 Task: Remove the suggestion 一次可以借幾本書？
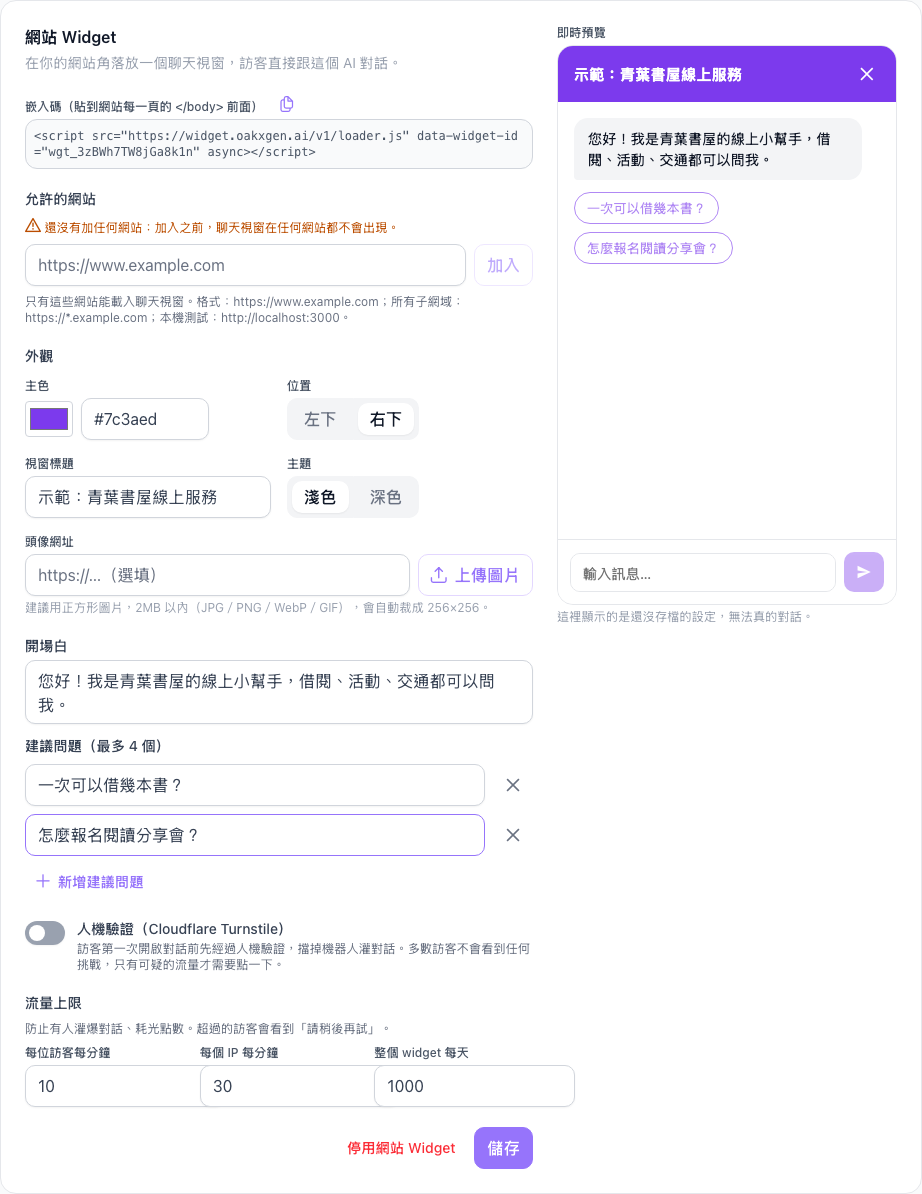tap(512, 785)
